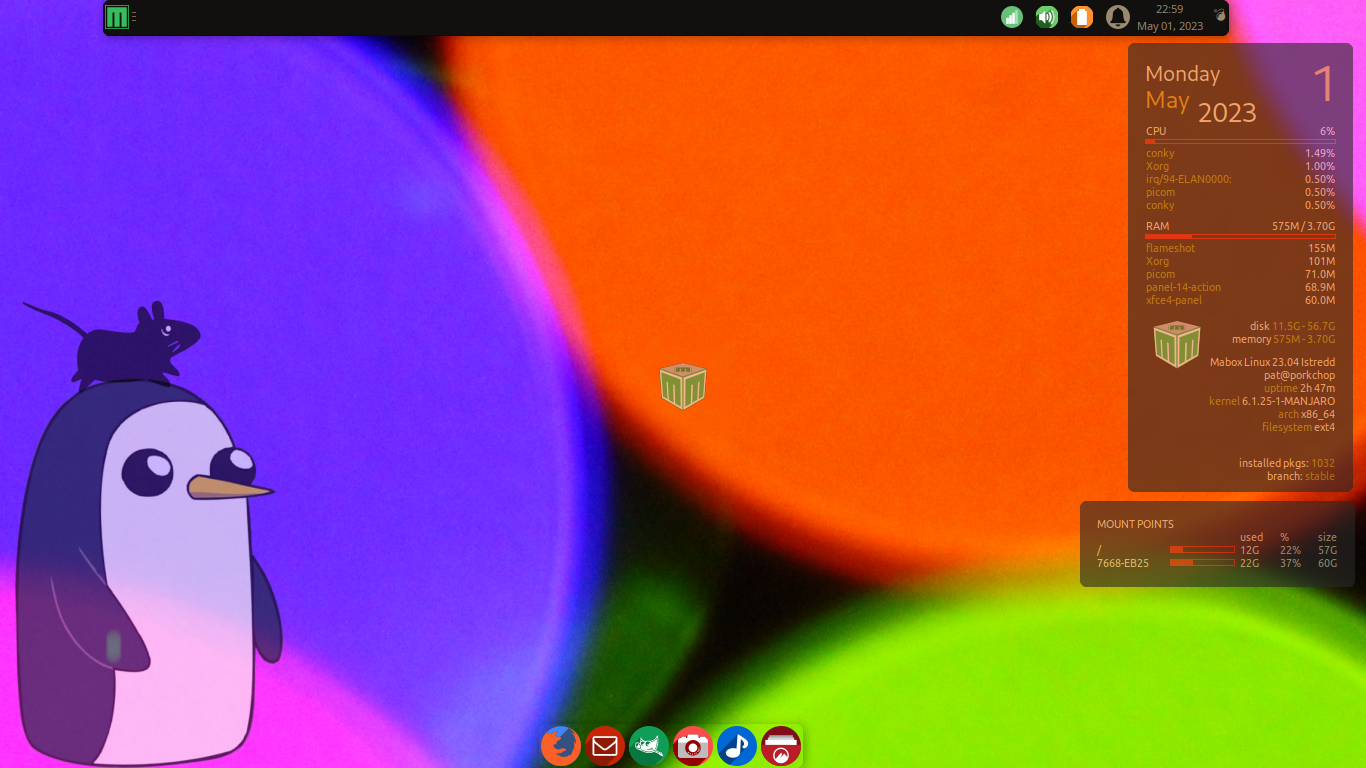Click the "Monday" day heading

[1183, 74]
